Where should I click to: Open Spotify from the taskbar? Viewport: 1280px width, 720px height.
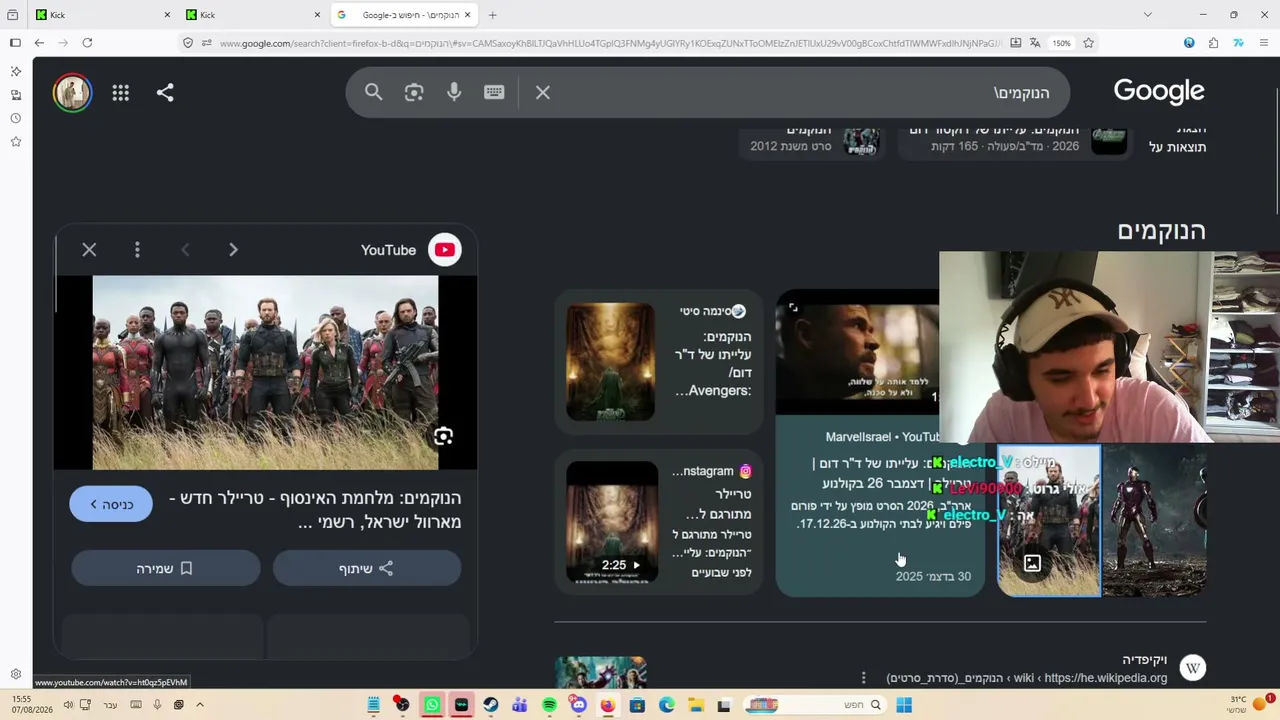[x=549, y=705]
